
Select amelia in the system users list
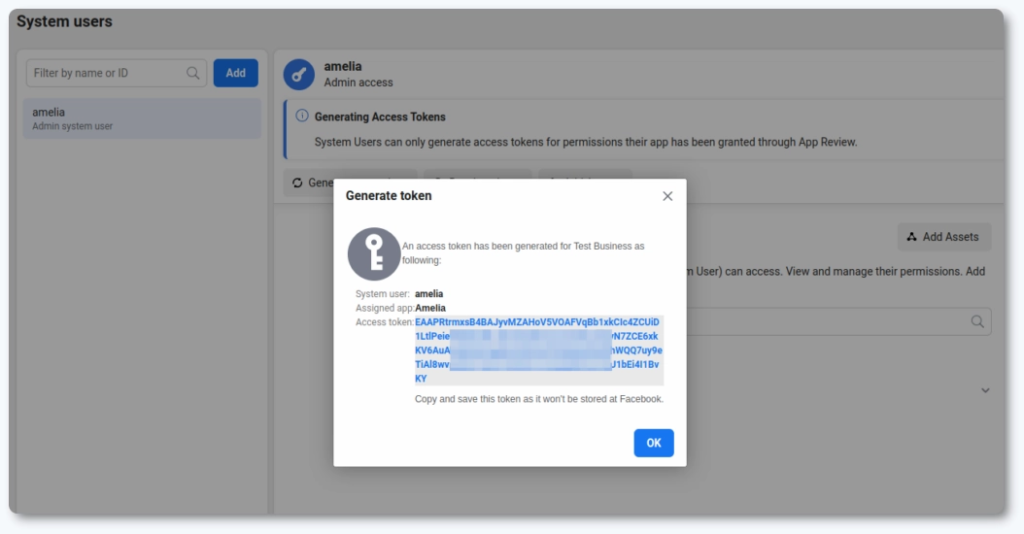[141, 118]
